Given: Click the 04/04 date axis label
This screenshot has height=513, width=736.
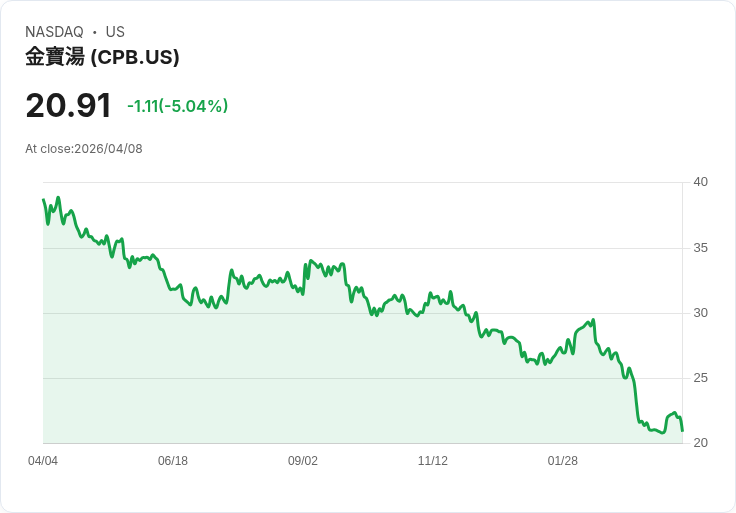Looking at the screenshot, I should [43, 461].
